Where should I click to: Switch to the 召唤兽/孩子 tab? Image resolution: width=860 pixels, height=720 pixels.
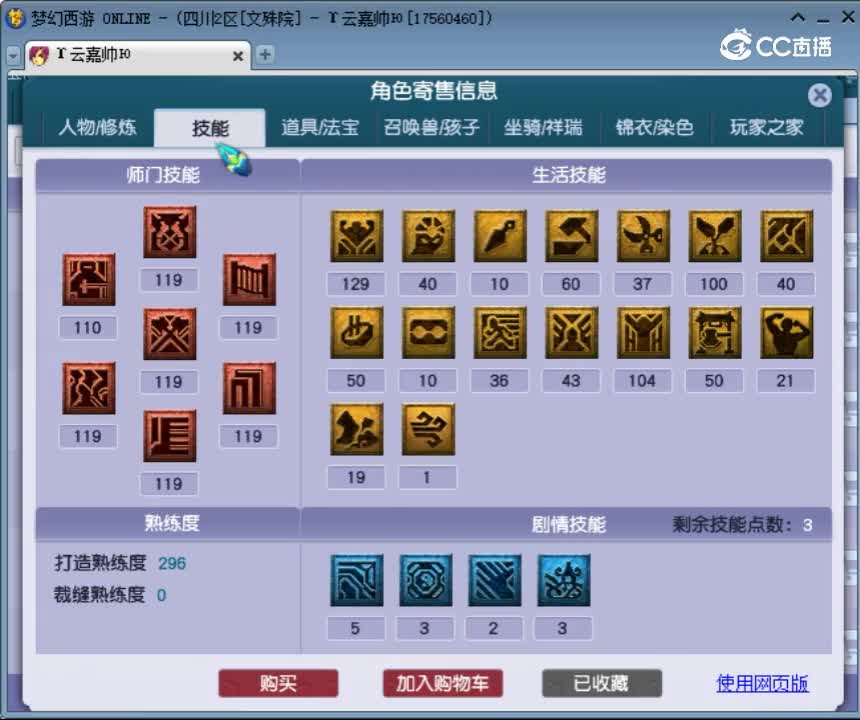(x=432, y=128)
